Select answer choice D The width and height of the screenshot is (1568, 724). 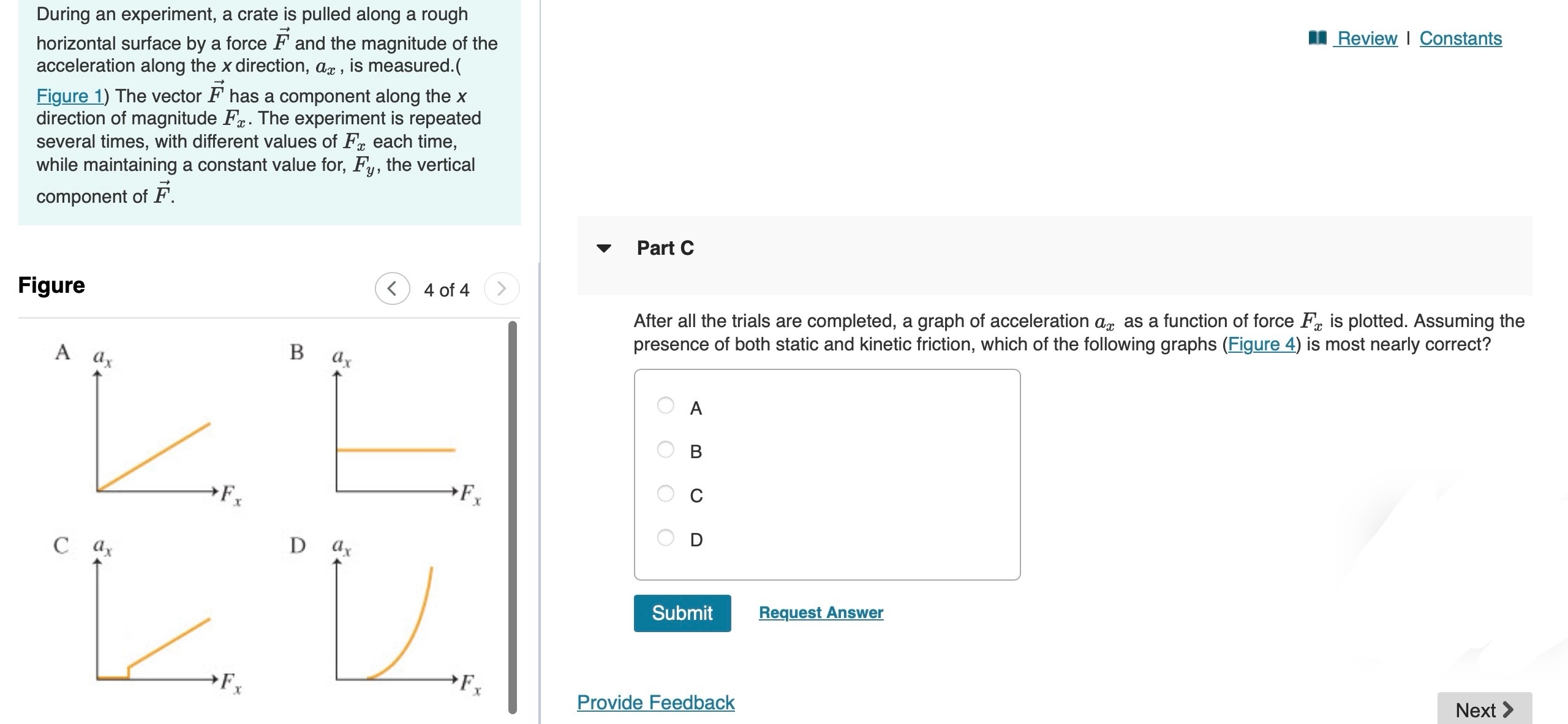[666, 538]
